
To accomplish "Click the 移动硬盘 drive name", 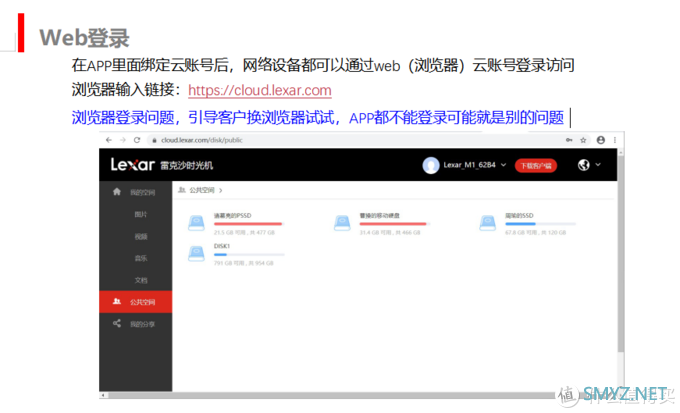I will 379,216.
